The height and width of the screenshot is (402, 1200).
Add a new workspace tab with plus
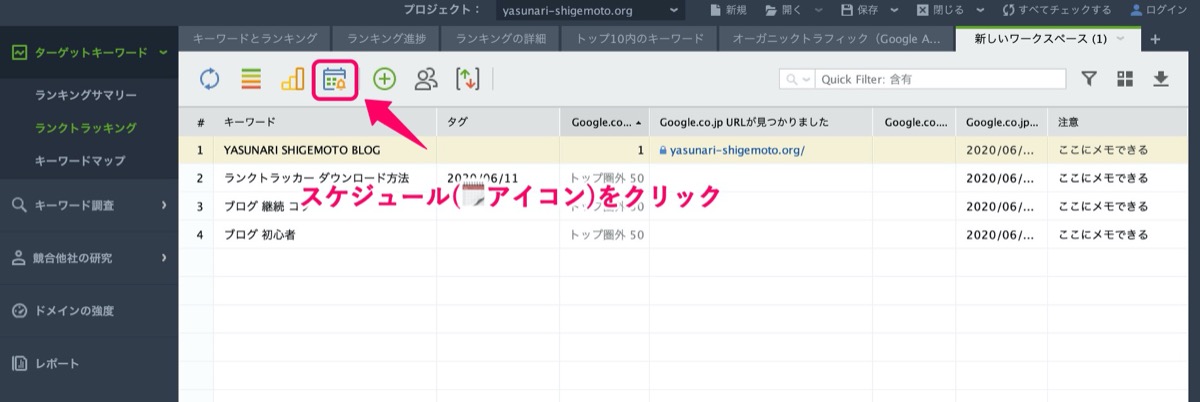point(1155,39)
